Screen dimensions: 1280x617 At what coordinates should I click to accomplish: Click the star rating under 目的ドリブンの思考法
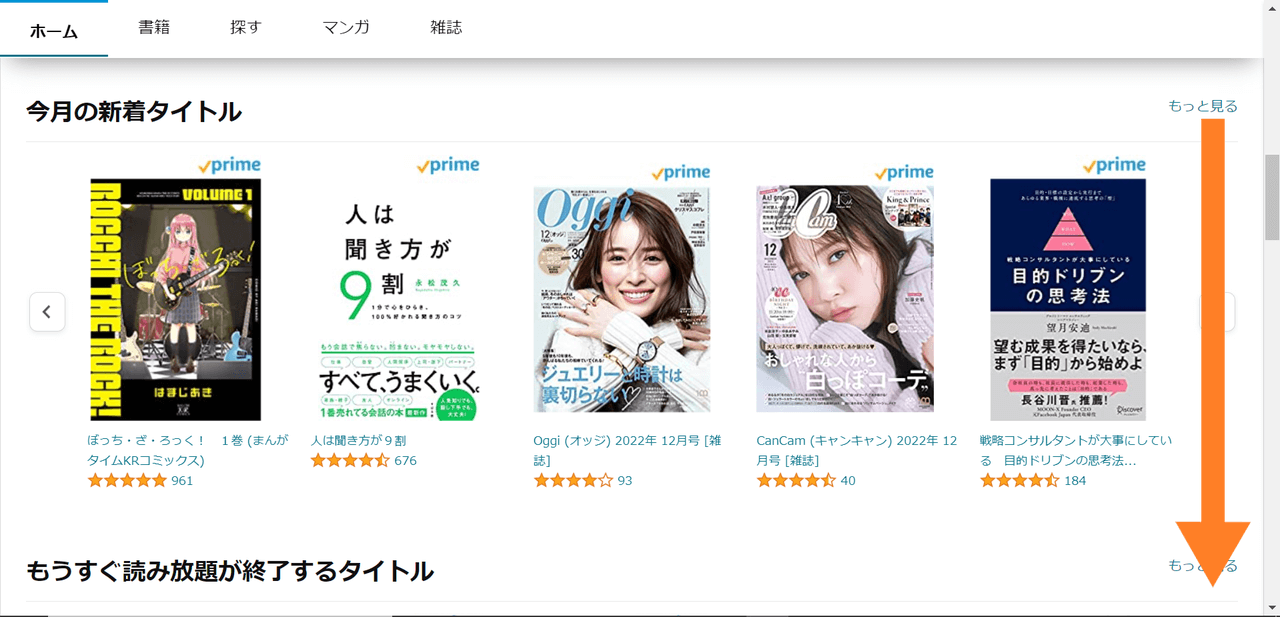tap(1019, 481)
